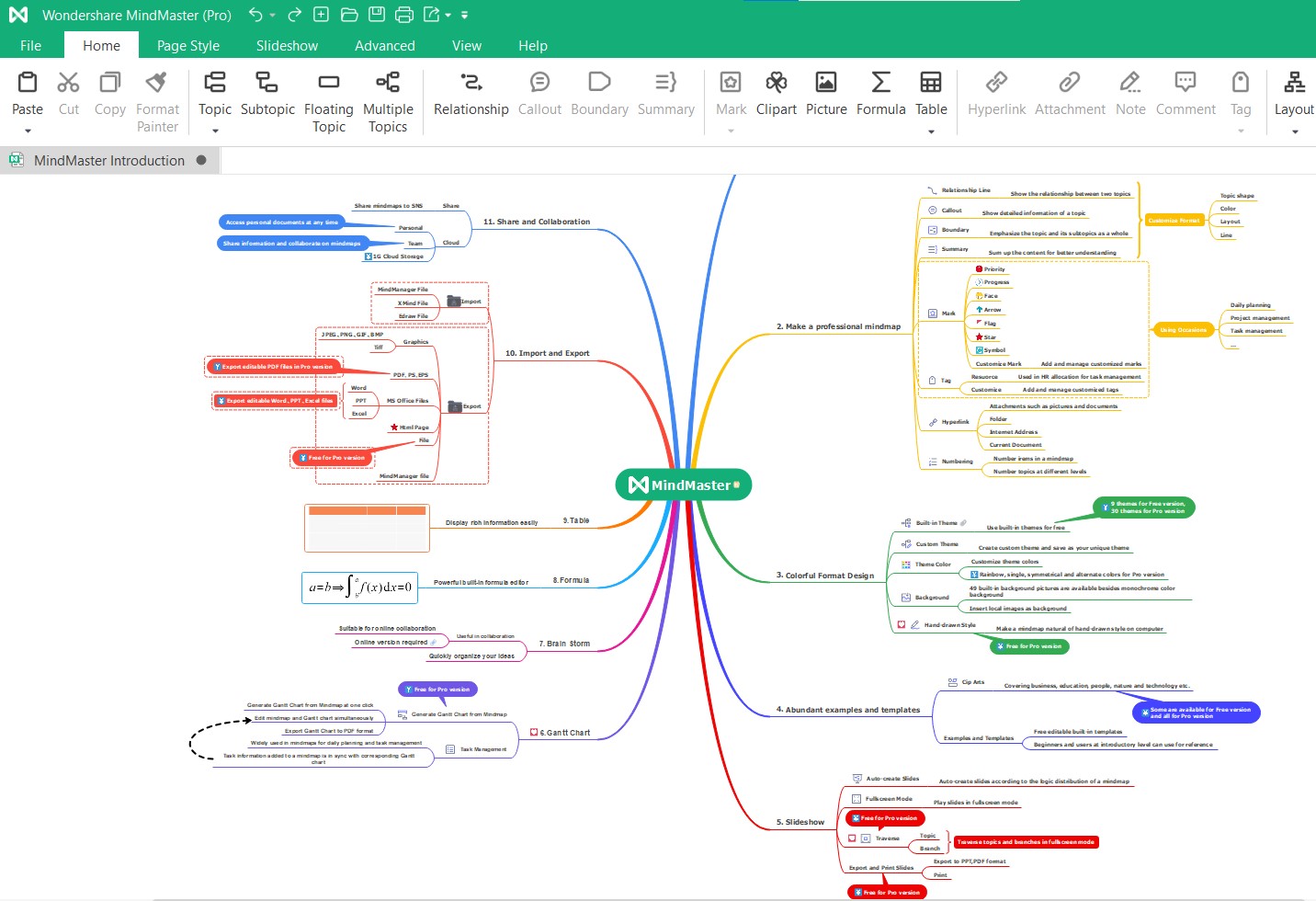Create new document with plus icon
Image resolution: width=1316 pixels, height=901 pixels.
click(321, 15)
